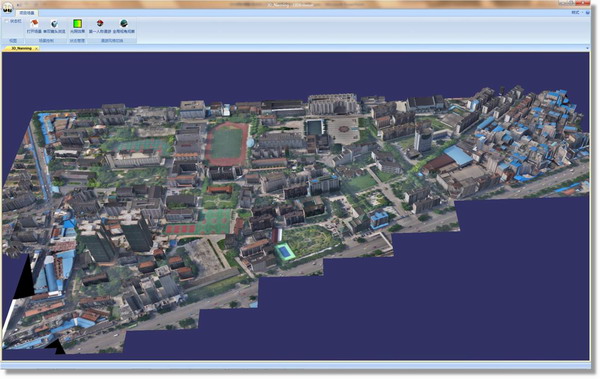600x379 pixels.
Task: Click the blue swimming pool in 3D scene
Action: point(284,252)
